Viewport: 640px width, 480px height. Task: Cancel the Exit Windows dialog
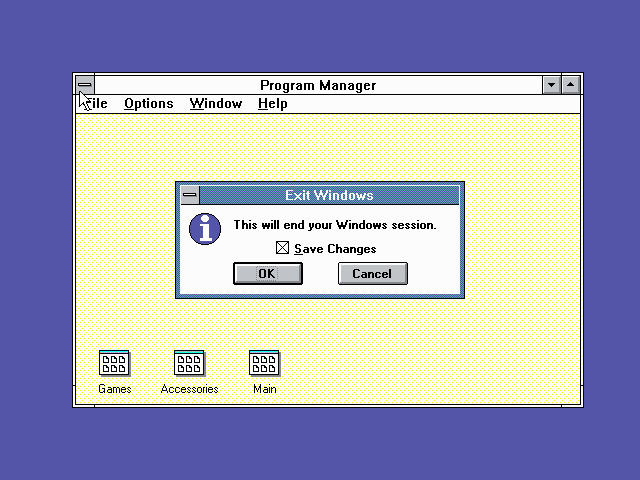point(372,274)
